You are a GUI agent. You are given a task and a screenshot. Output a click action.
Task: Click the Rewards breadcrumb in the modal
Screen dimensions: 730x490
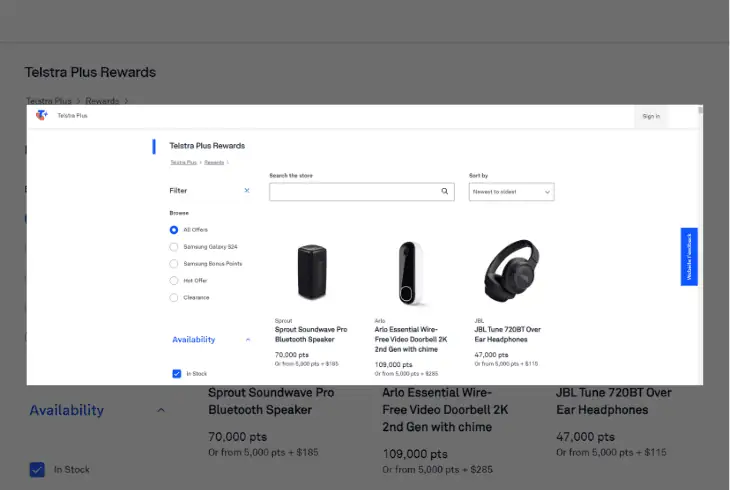tap(214, 163)
